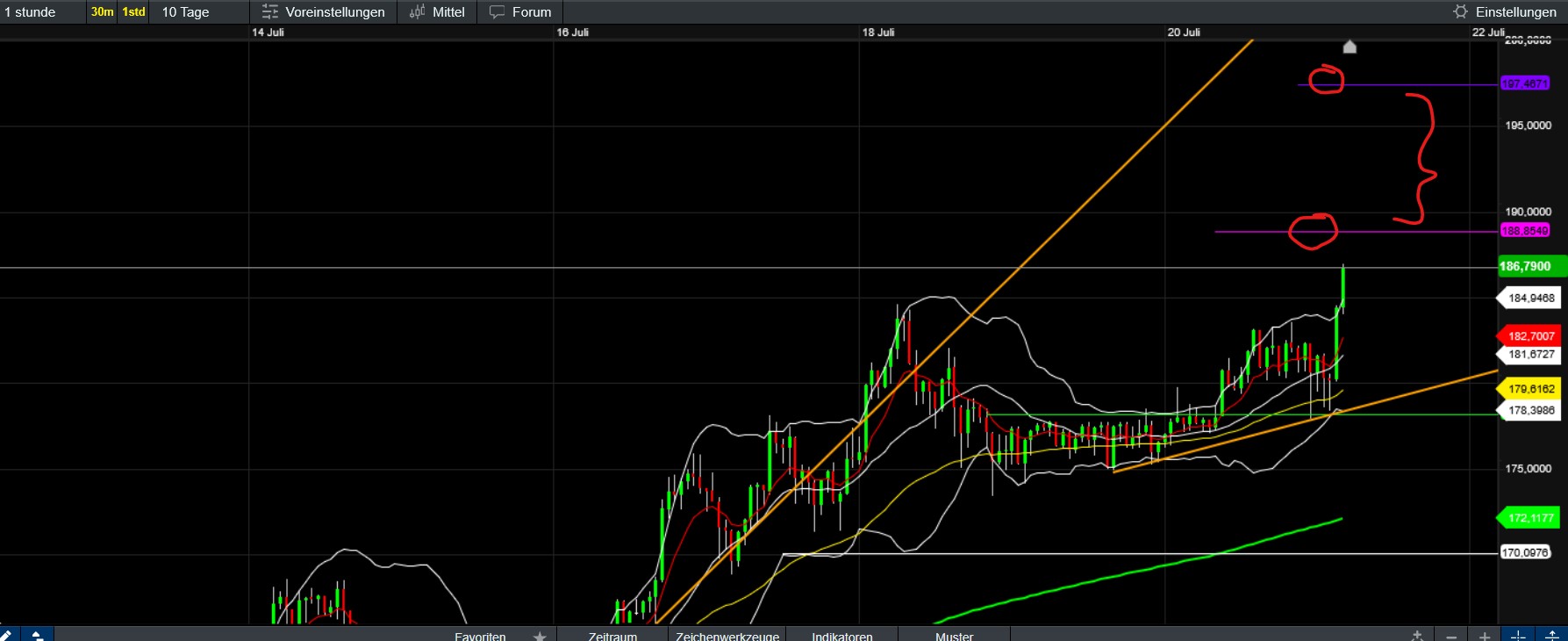Click the eraser icon beside the pencil

pos(37,635)
